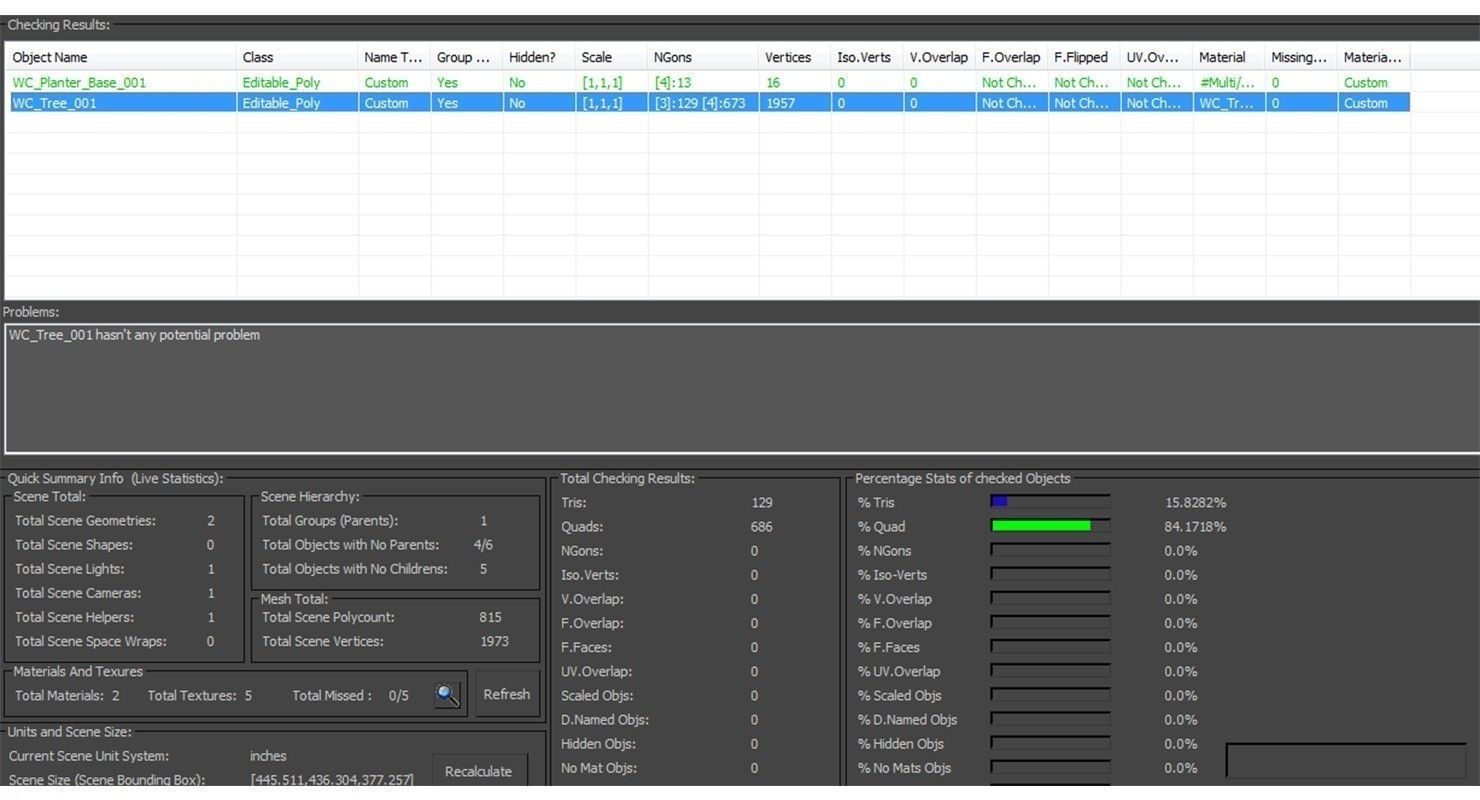Viewport: 1480px width, 800px height.
Task: Click the Recalculate button
Action: click(478, 771)
